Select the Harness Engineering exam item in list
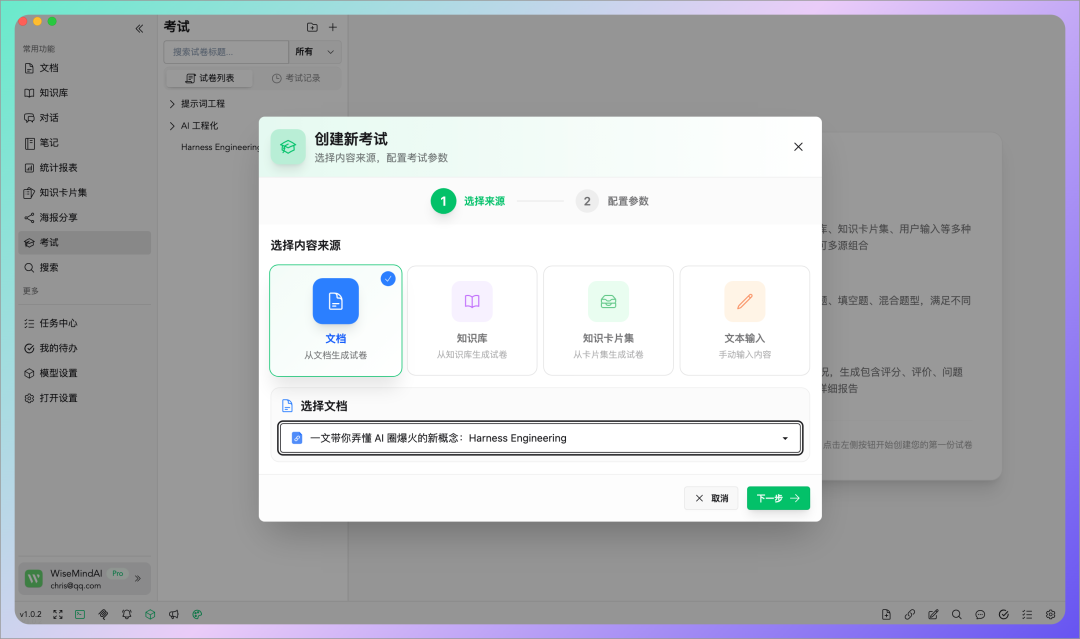This screenshot has width=1080, height=639. (x=220, y=147)
